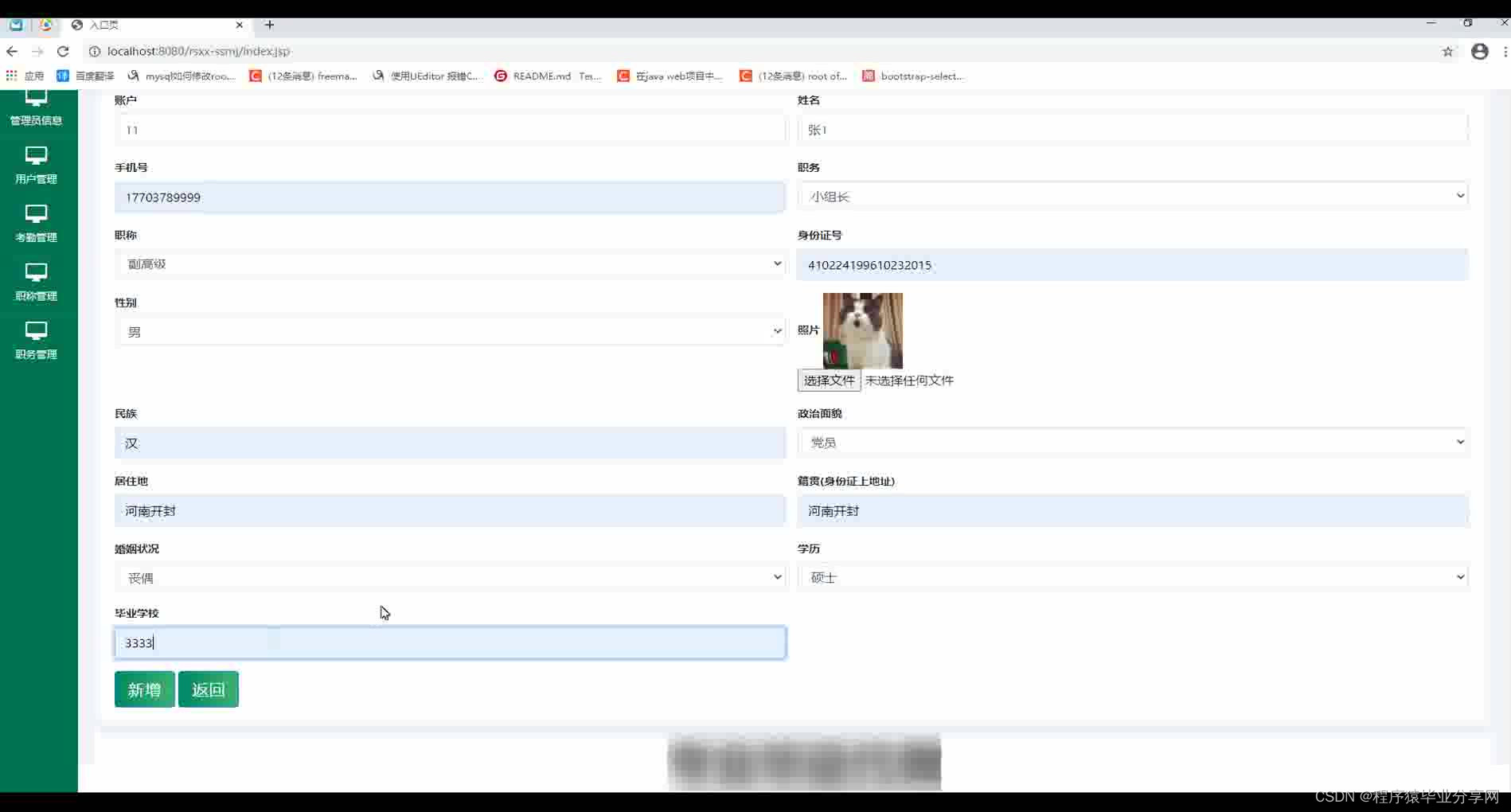This screenshot has width=1511, height=812.
Task: Open the README.md bookmark
Action: [548, 76]
